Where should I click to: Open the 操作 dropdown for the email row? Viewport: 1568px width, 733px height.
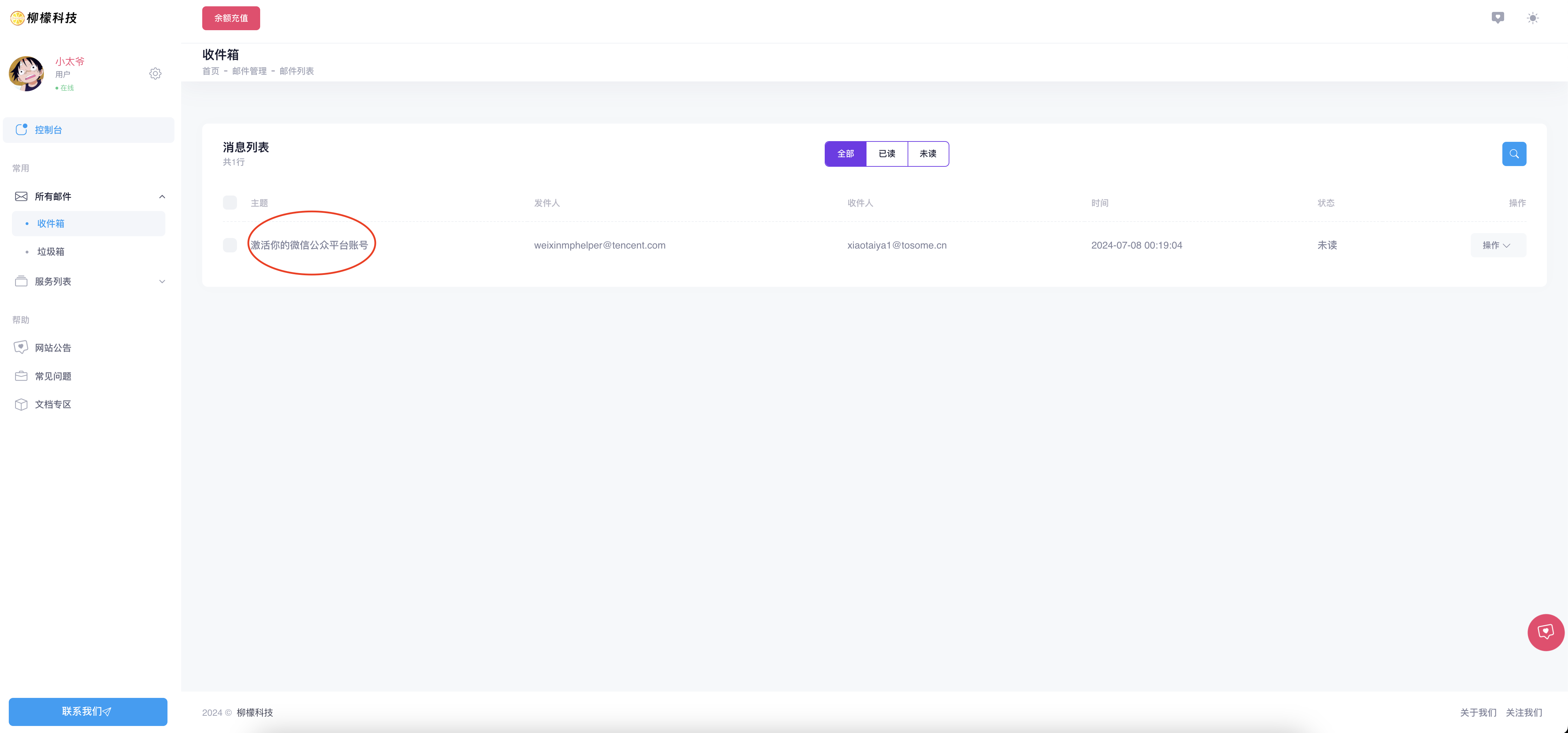(x=1497, y=245)
